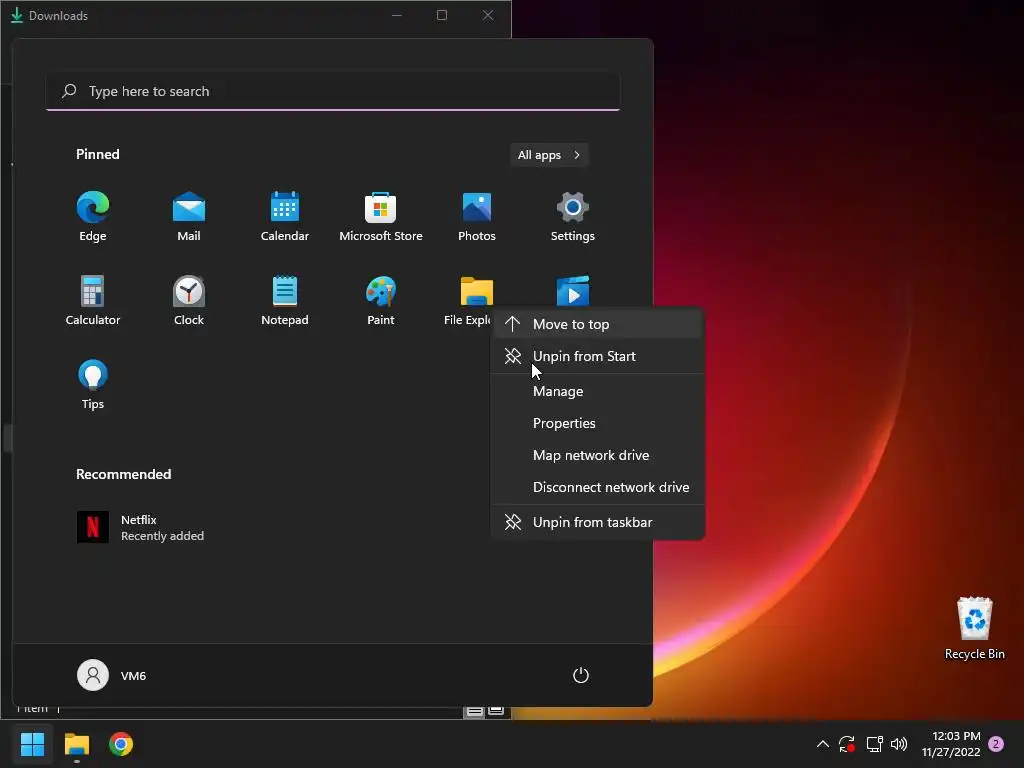Viewport: 1024px width, 768px height.
Task: Launch Chrome from the taskbar
Action: click(x=121, y=744)
